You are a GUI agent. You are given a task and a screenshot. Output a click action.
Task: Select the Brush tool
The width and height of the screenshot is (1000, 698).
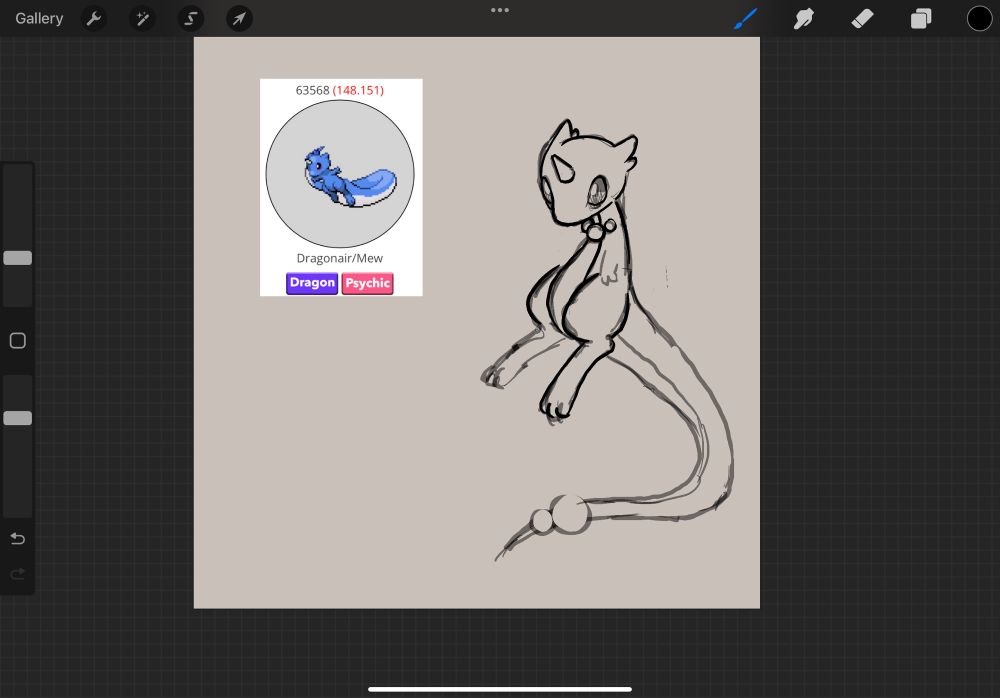coord(746,19)
